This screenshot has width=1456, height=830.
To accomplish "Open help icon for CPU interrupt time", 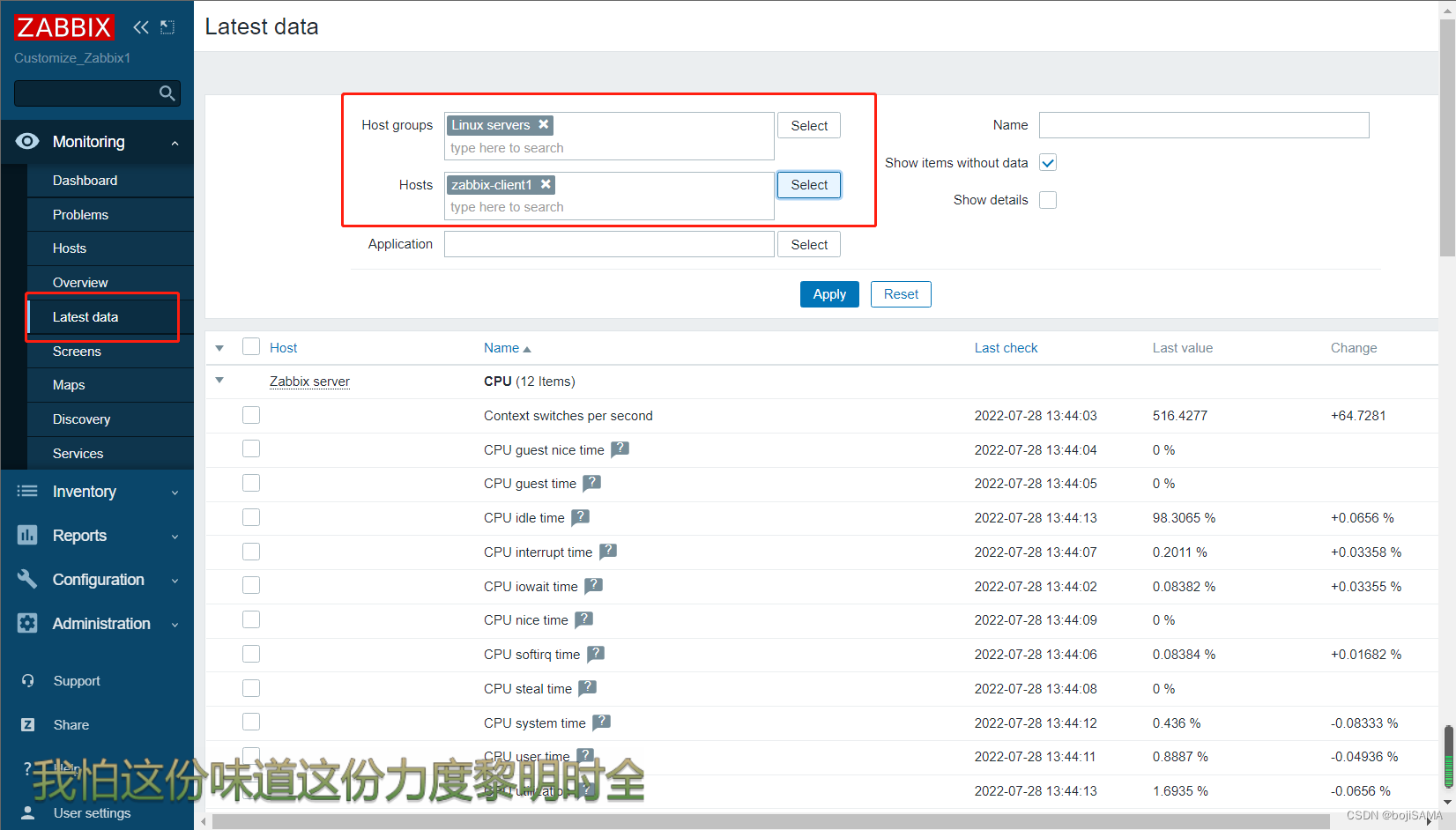I will tap(608, 552).
